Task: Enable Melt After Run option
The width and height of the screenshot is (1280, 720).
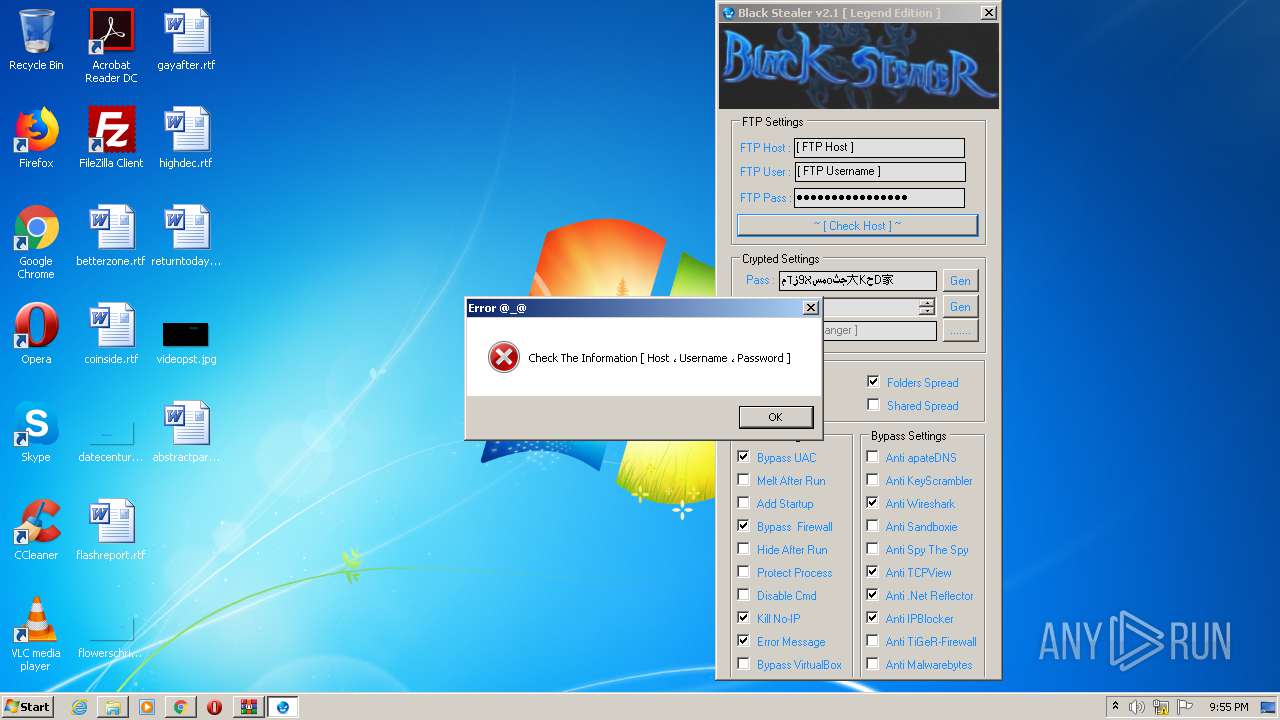Action: (743, 480)
